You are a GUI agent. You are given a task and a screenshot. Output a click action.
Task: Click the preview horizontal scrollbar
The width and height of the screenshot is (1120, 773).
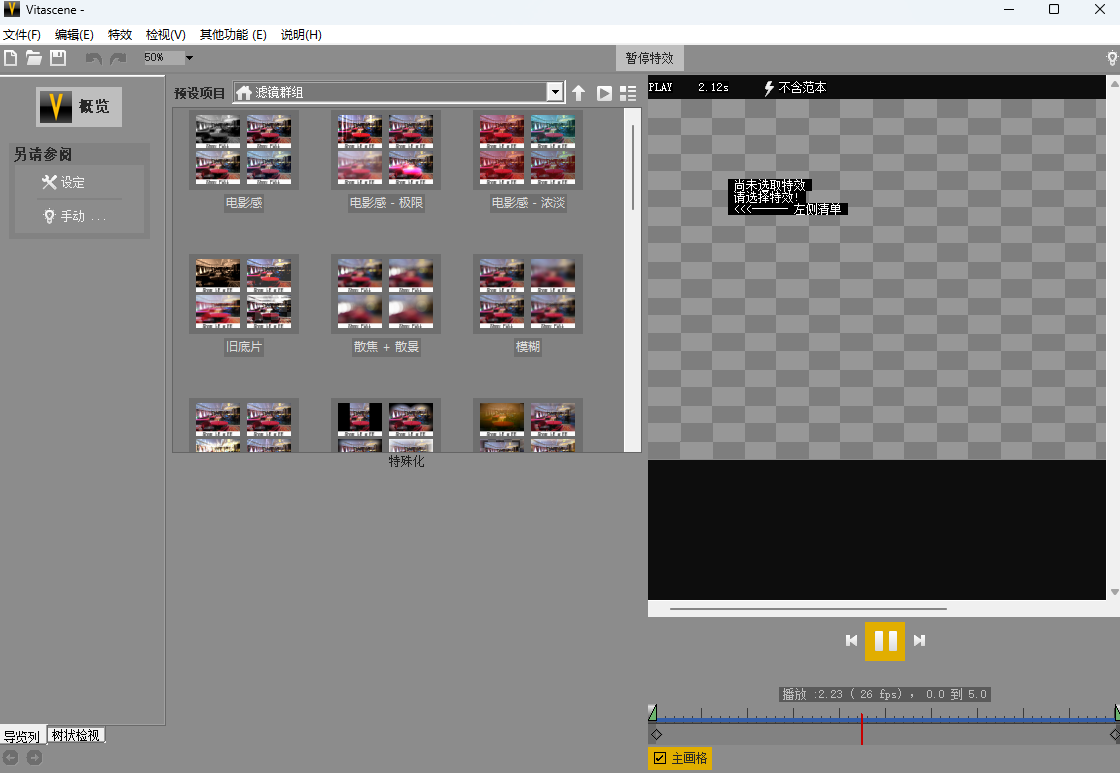(808, 609)
